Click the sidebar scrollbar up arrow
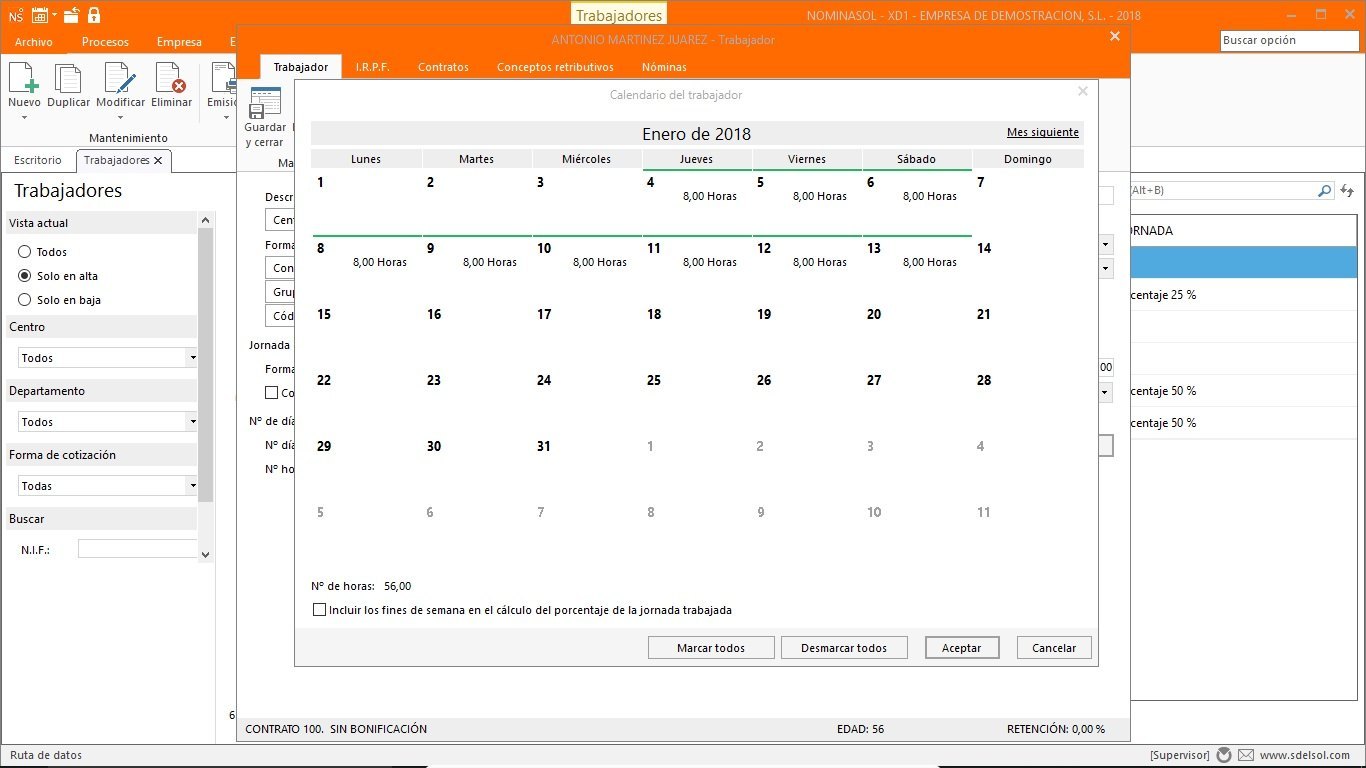The width and height of the screenshot is (1366, 768). pyautogui.click(x=205, y=220)
